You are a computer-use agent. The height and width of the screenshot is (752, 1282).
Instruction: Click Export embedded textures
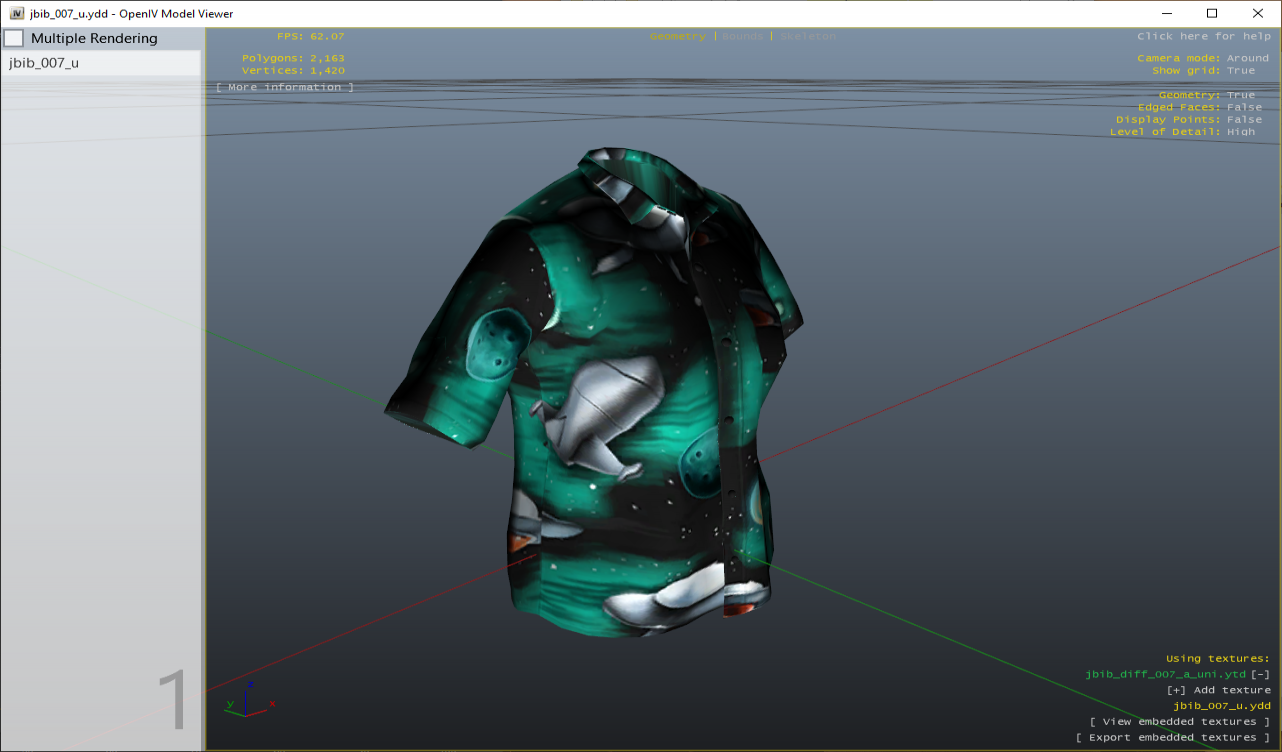[x=1174, y=737]
